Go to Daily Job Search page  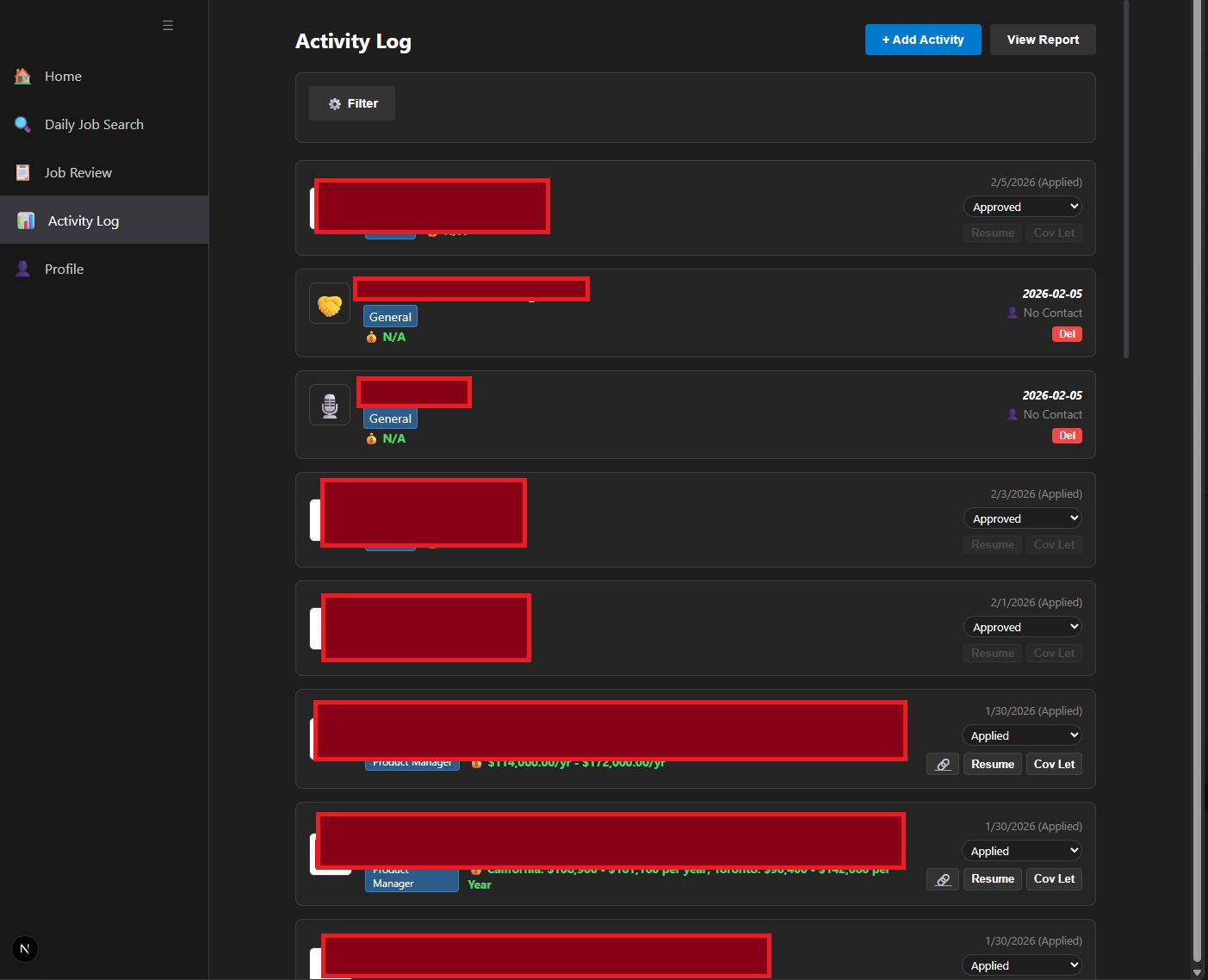[94, 125]
